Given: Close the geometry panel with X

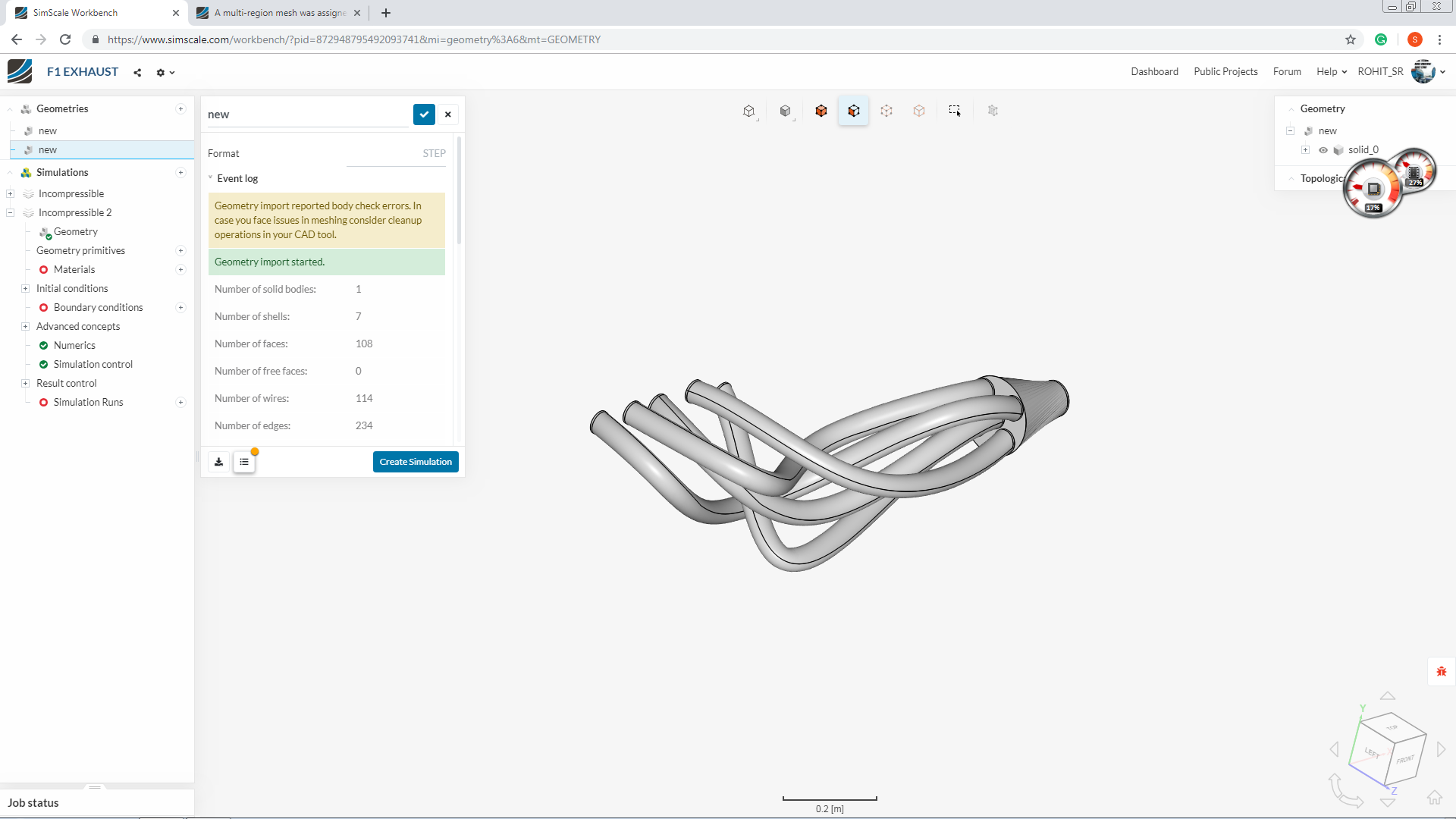Looking at the screenshot, I should pyautogui.click(x=448, y=115).
